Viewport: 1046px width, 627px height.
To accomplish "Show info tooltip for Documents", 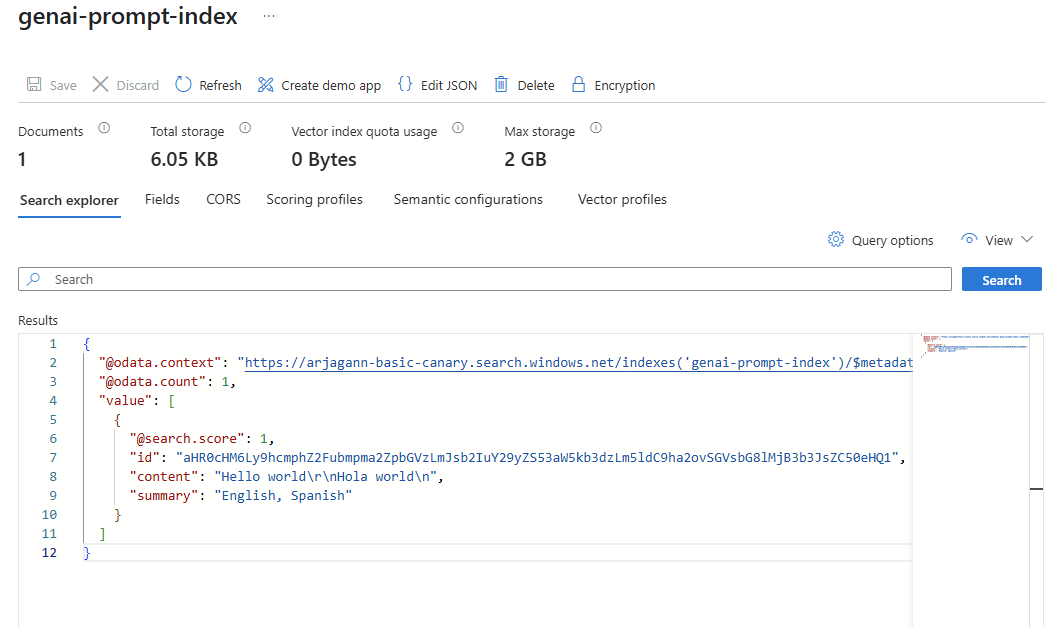I will [104, 129].
